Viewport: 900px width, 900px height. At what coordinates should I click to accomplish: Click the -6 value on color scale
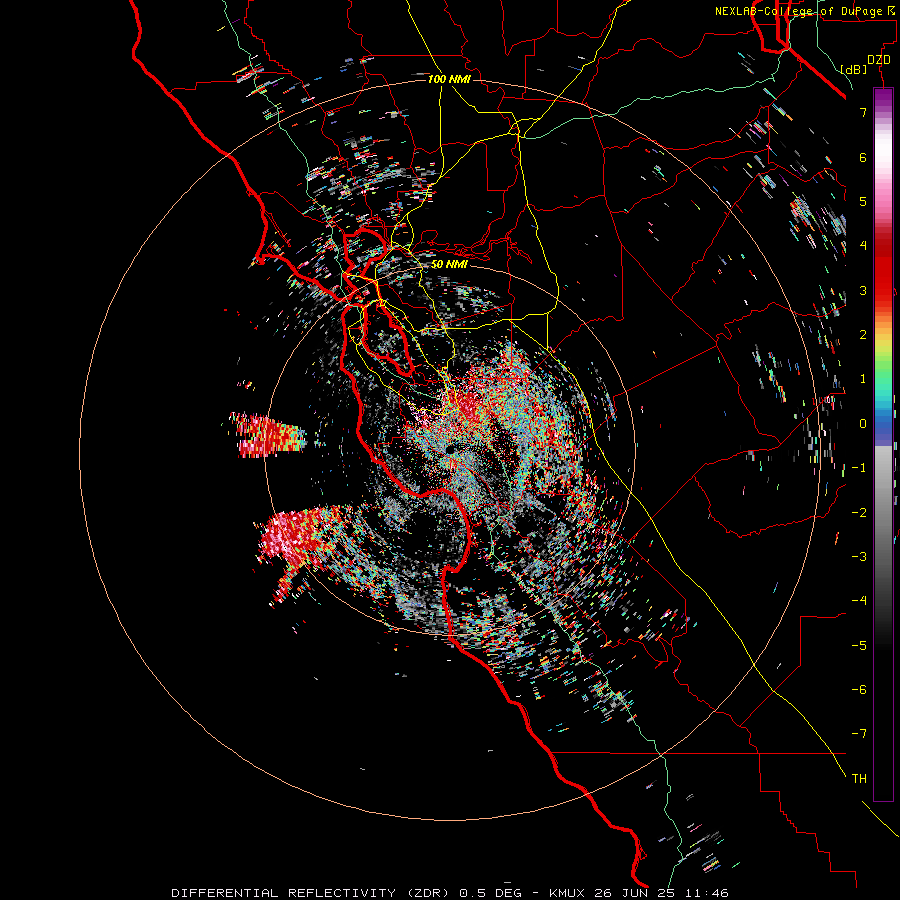(x=859, y=690)
